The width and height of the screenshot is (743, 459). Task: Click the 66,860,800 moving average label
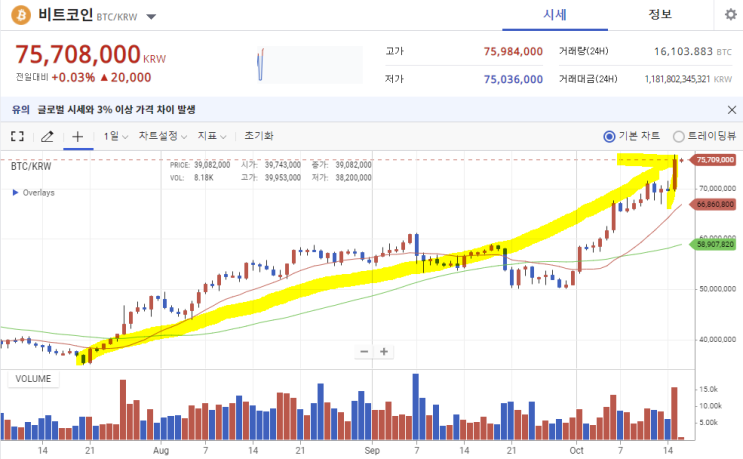pyautogui.click(x=715, y=204)
